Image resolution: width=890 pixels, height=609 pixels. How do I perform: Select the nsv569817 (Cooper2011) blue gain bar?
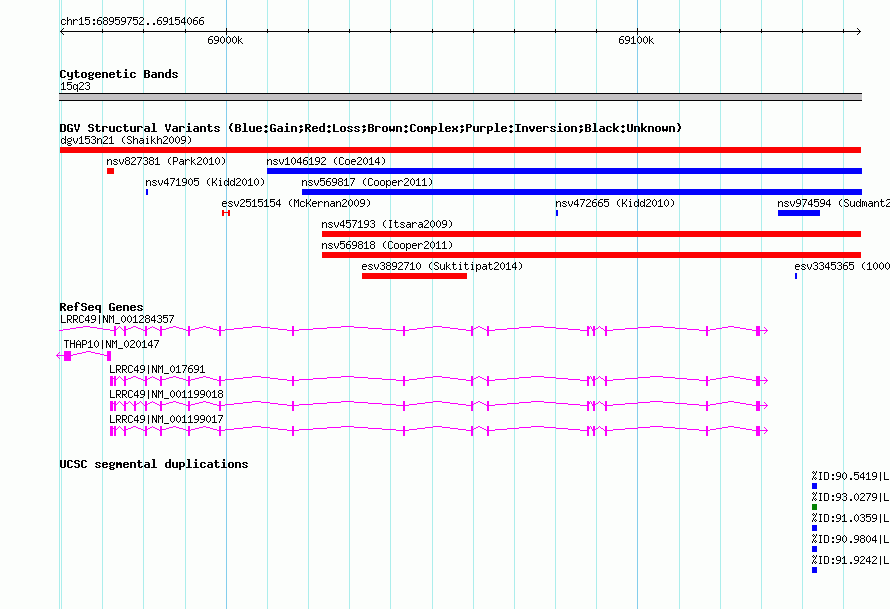(x=582, y=192)
